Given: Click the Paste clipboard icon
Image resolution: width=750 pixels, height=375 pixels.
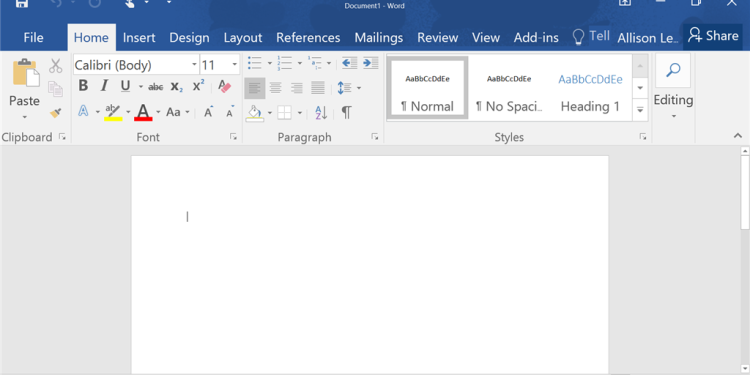Looking at the screenshot, I should (x=26, y=73).
